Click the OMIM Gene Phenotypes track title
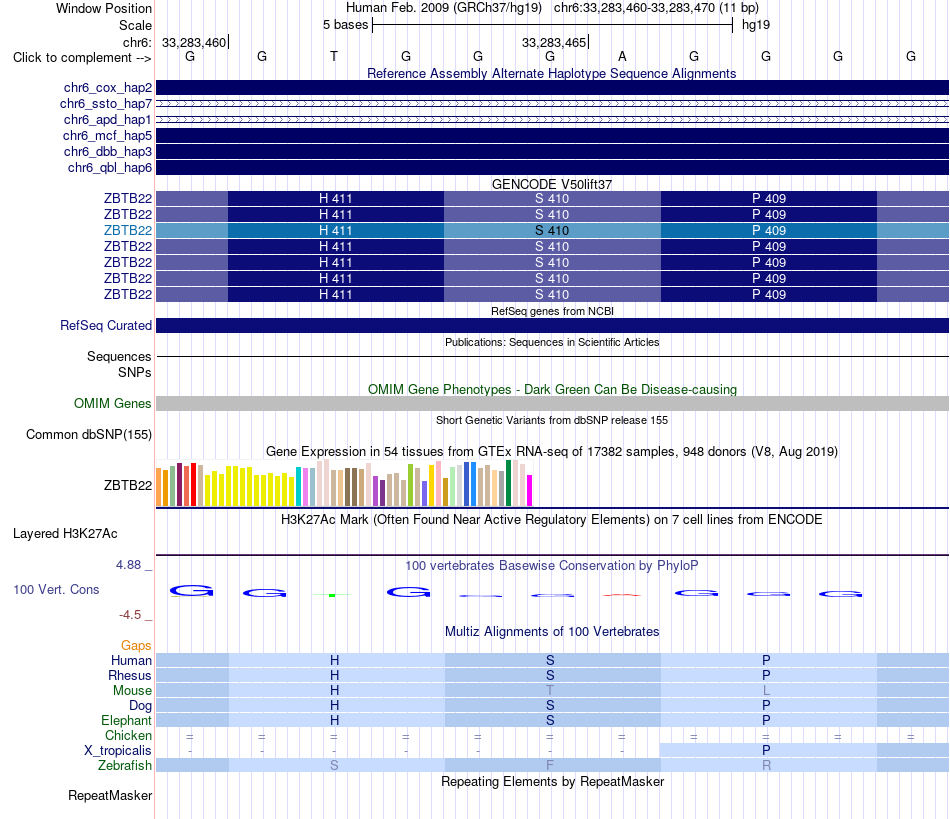950x819 pixels. (552, 390)
